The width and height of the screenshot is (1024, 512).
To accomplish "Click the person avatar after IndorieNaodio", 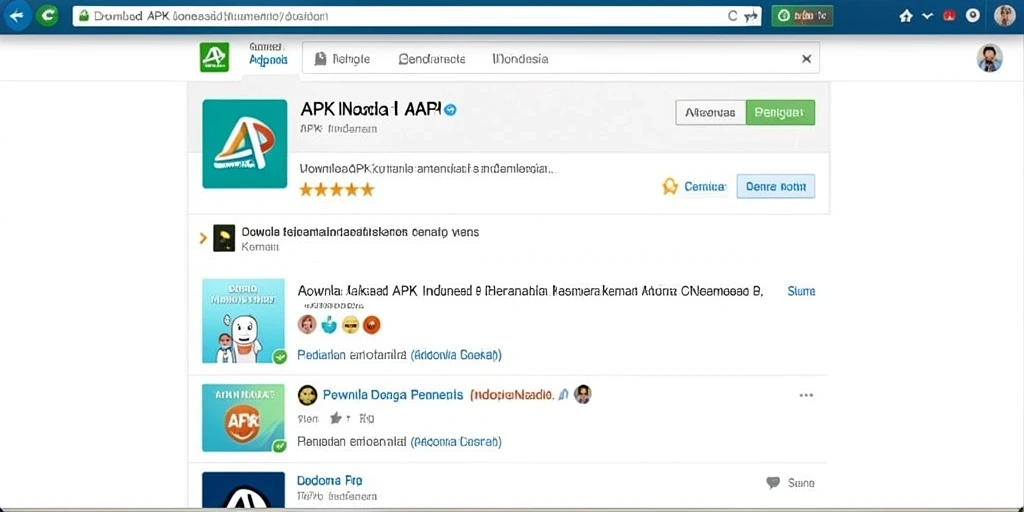I will coord(583,394).
